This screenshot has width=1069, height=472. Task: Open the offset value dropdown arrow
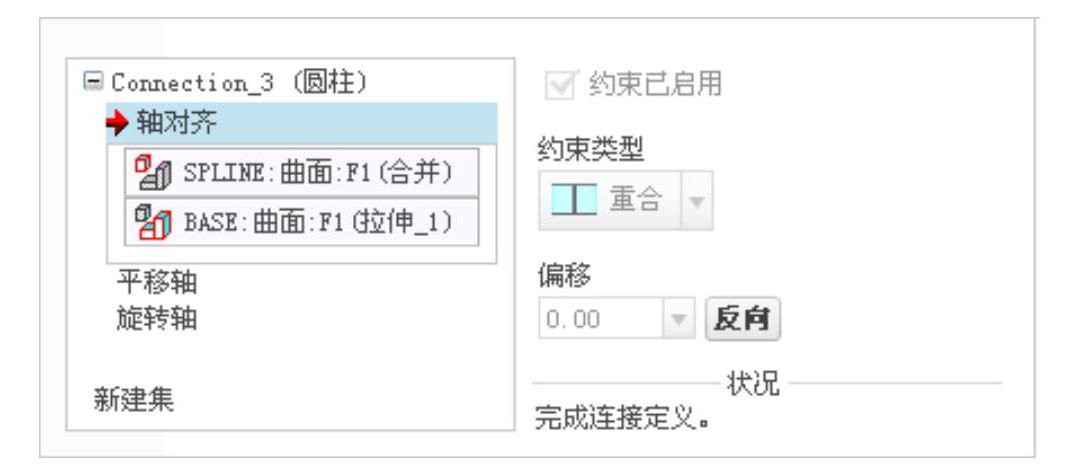coord(678,319)
